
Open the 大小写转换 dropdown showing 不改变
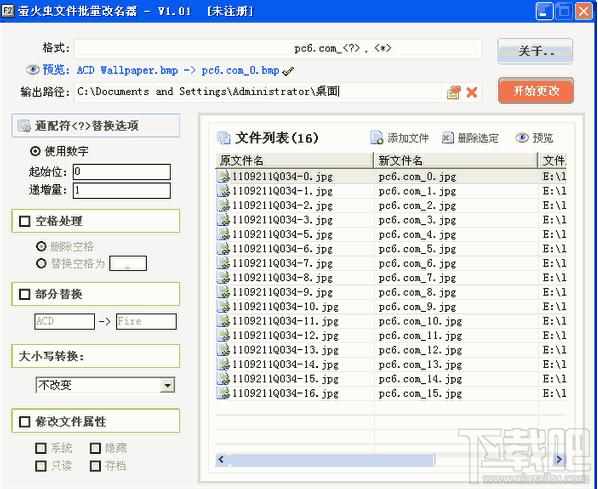pos(105,385)
